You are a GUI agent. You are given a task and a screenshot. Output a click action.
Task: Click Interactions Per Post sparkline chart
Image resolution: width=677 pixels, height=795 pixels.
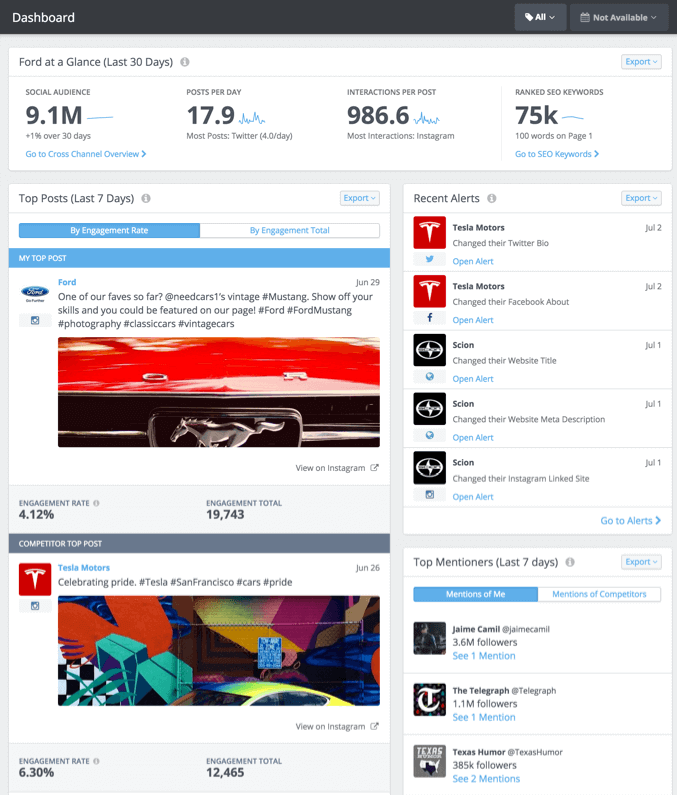point(426,119)
